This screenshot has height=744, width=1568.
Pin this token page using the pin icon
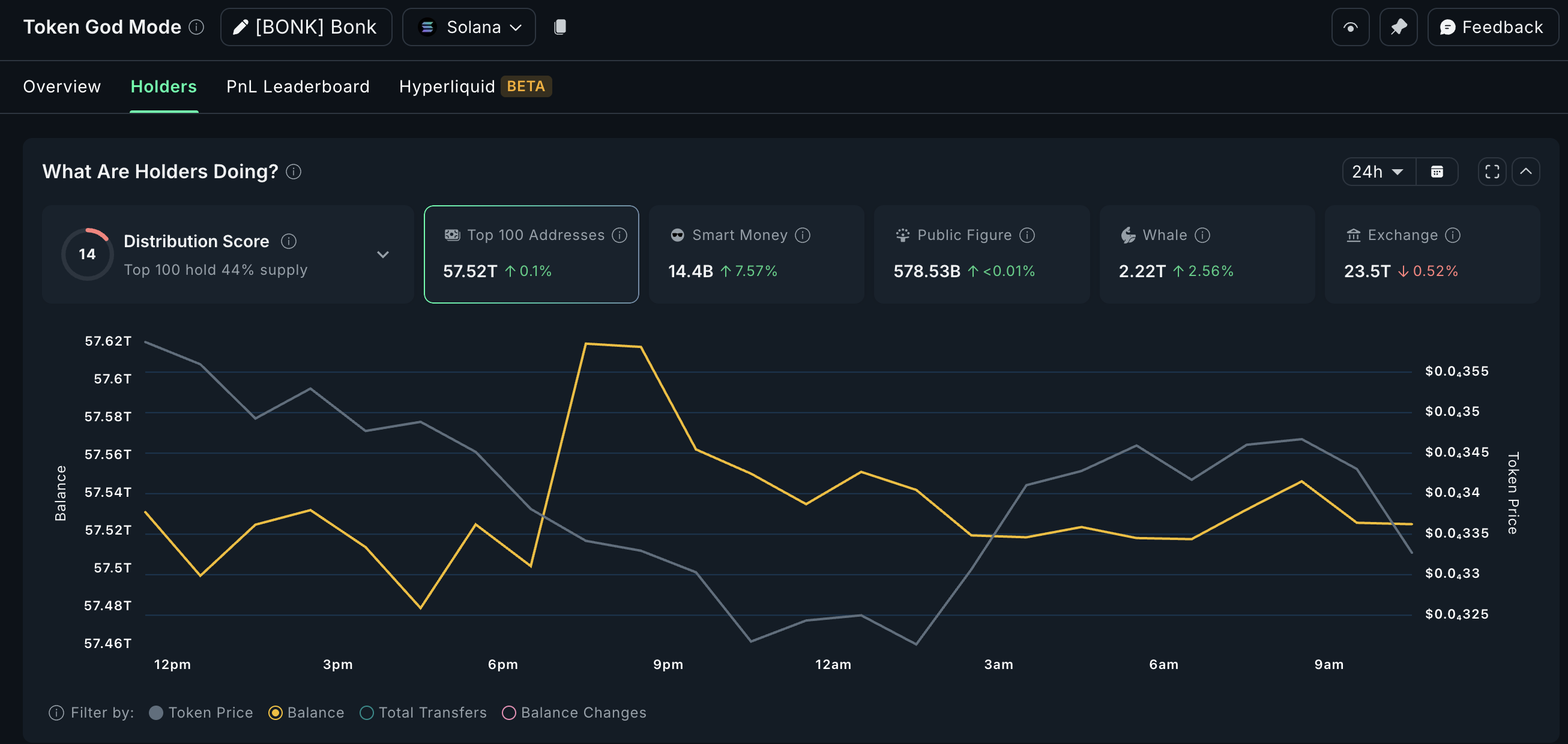point(1398,27)
